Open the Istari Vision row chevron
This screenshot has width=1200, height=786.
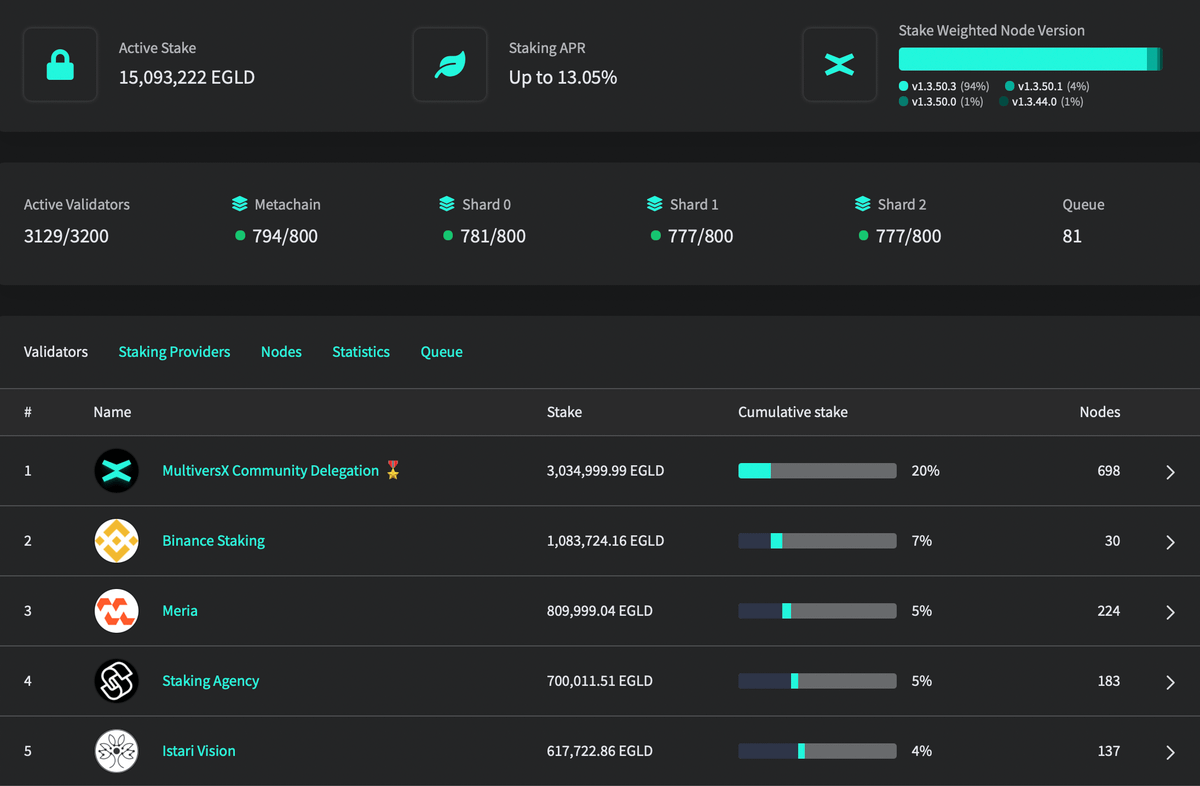tap(1170, 752)
